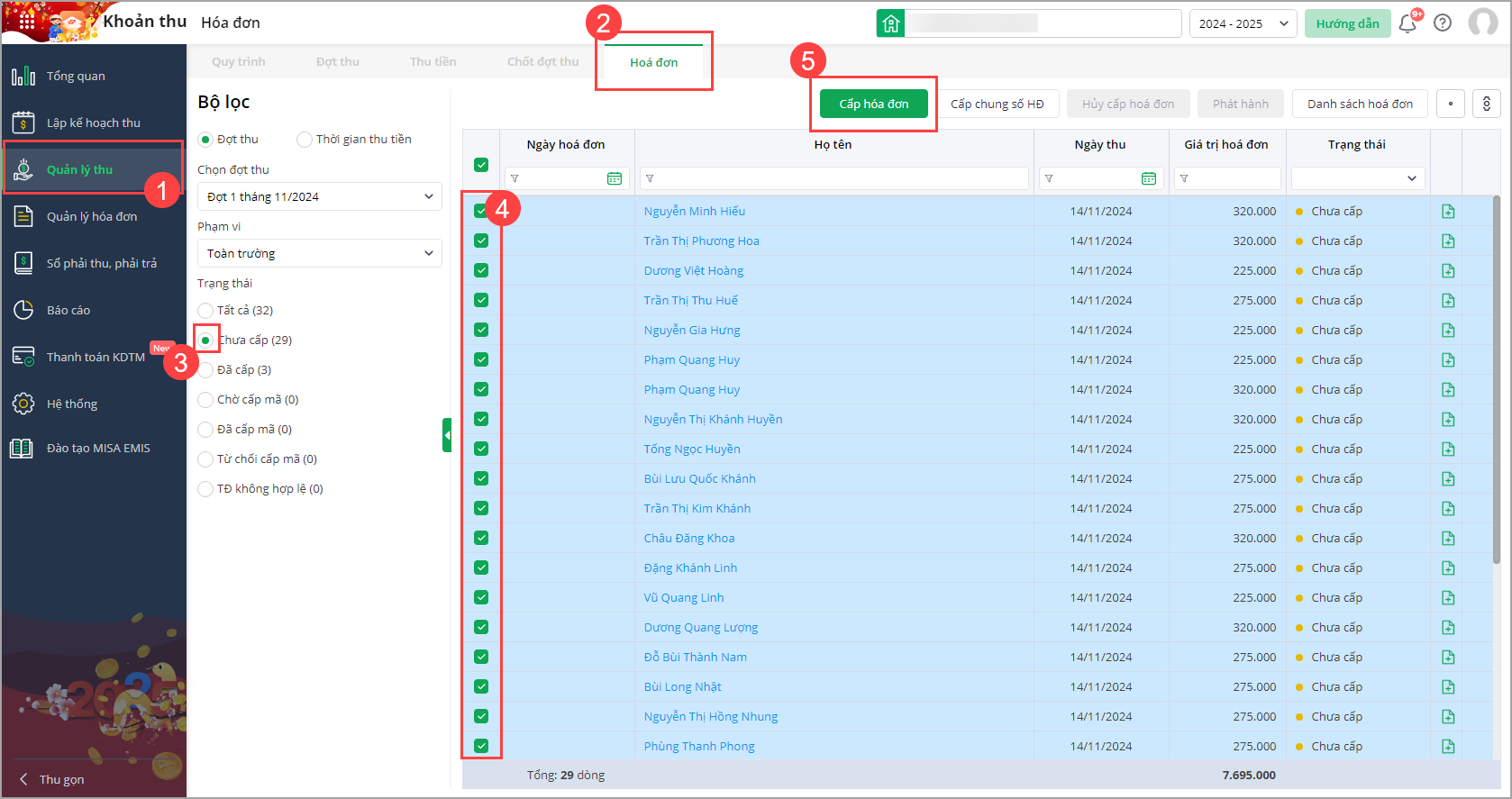Open invoice document icon for Nguyễn Minh Hiếu
Screen dimensions: 1512x799
tap(1447, 212)
